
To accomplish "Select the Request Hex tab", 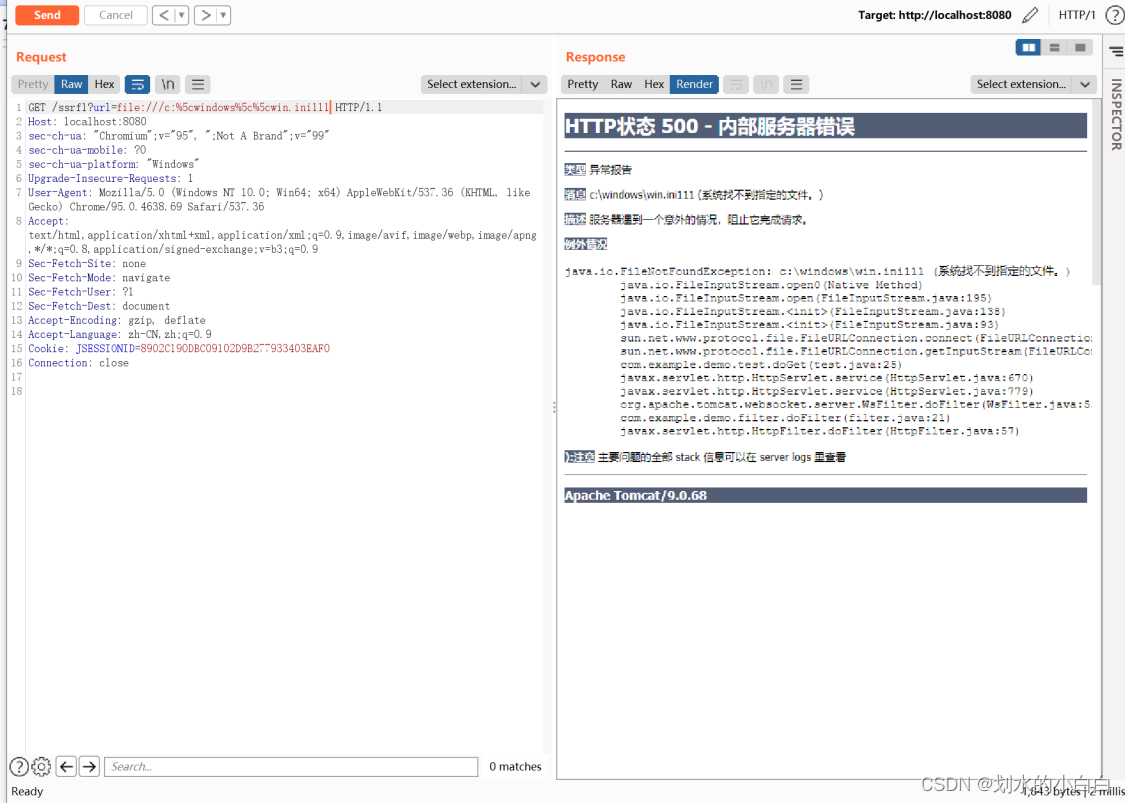I will (104, 84).
